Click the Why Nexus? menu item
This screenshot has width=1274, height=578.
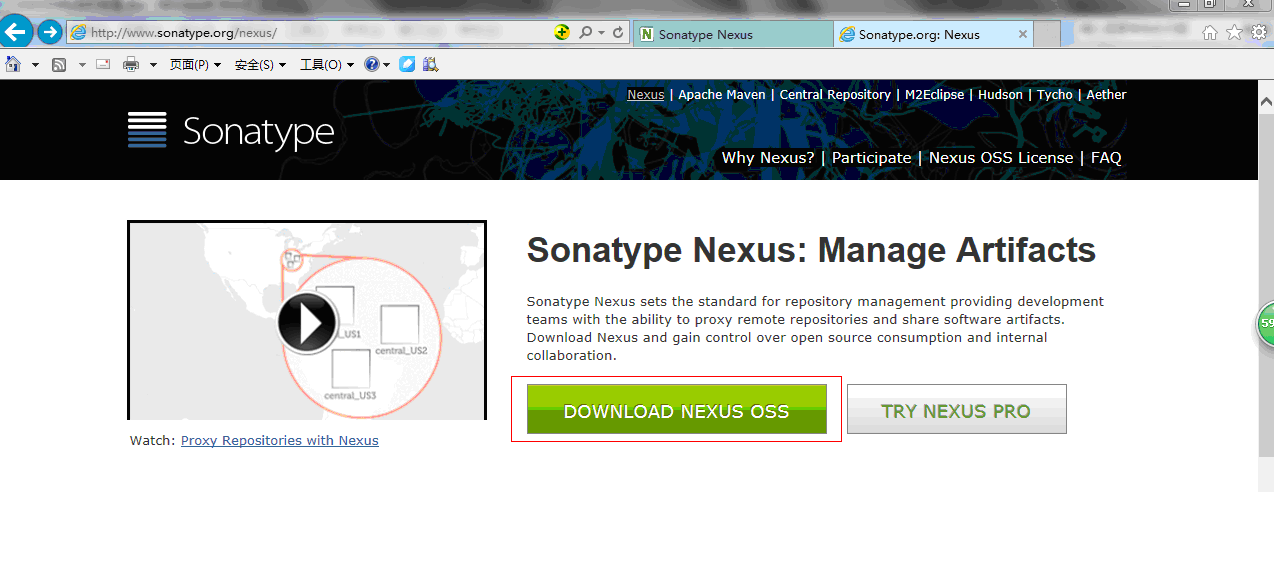pyautogui.click(x=768, y=158)
